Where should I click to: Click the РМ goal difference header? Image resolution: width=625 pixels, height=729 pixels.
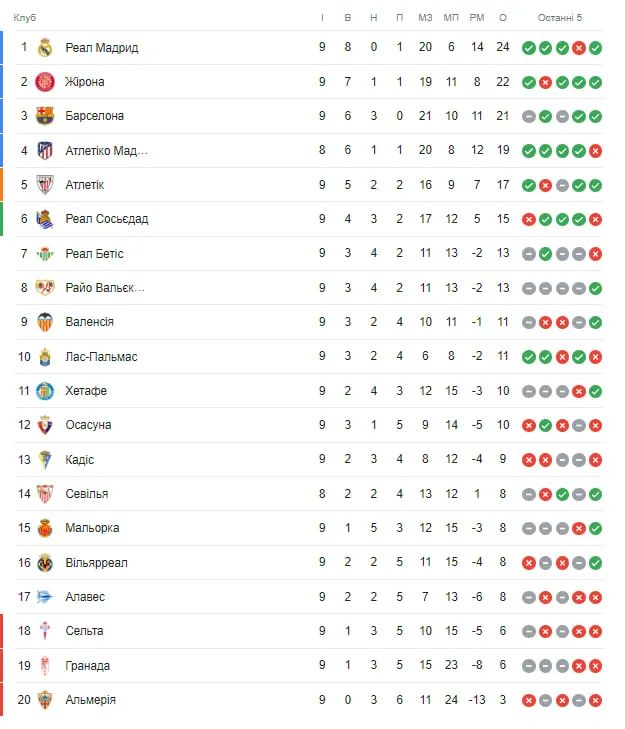[477, 17]
